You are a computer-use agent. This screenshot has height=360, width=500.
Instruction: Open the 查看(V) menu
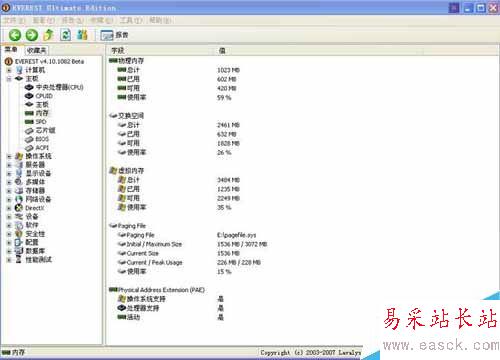[x=43, y=21]
